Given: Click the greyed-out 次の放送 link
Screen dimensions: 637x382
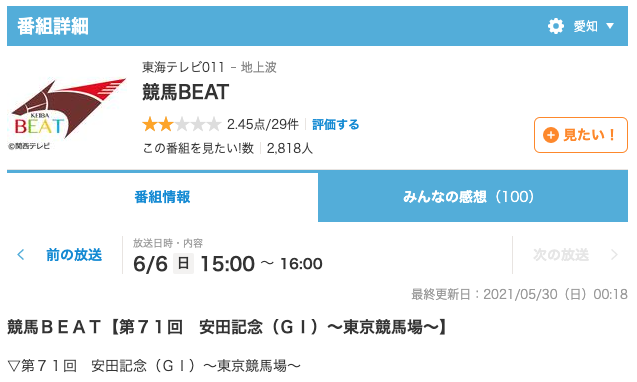Looking at the screenshot, I should pyautogui.click(x=561, y=255).
